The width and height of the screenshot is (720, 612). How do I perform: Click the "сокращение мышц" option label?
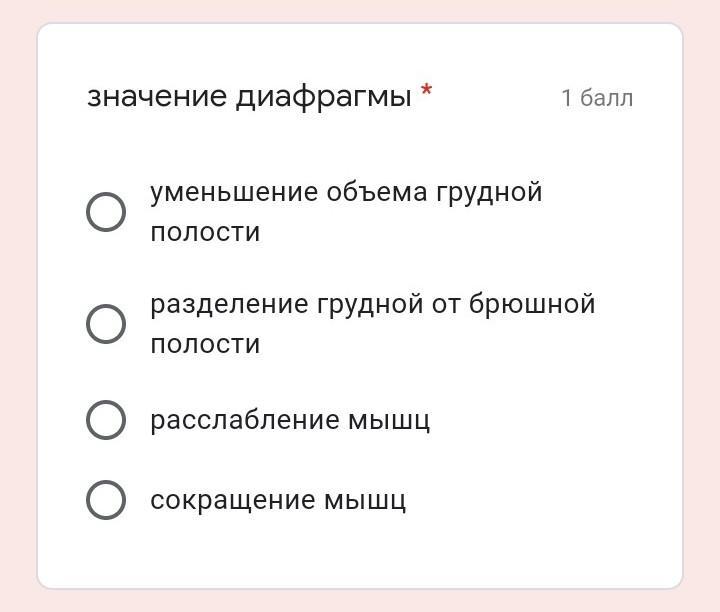278,500
